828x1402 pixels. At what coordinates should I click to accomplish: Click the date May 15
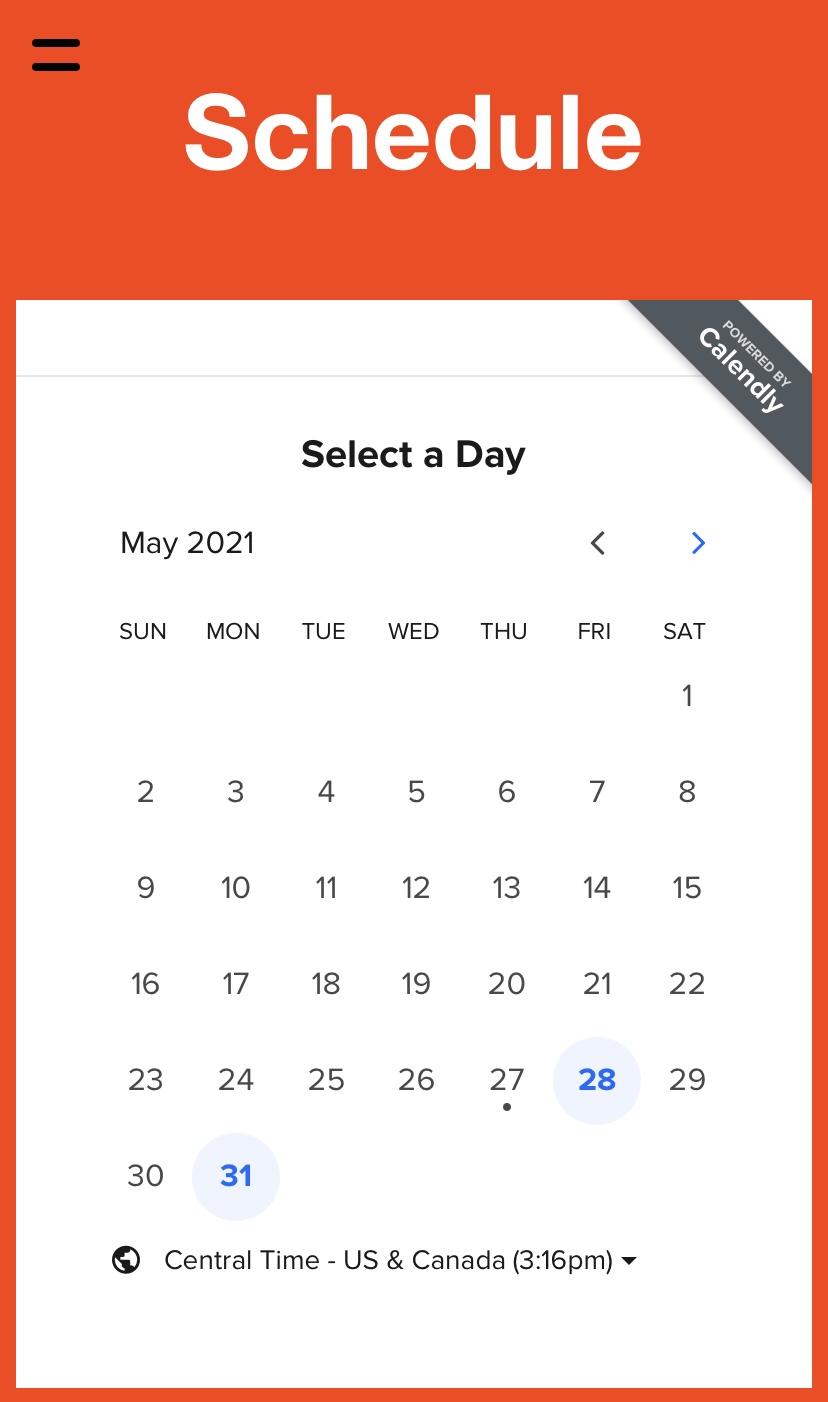(x=687, y=888)
